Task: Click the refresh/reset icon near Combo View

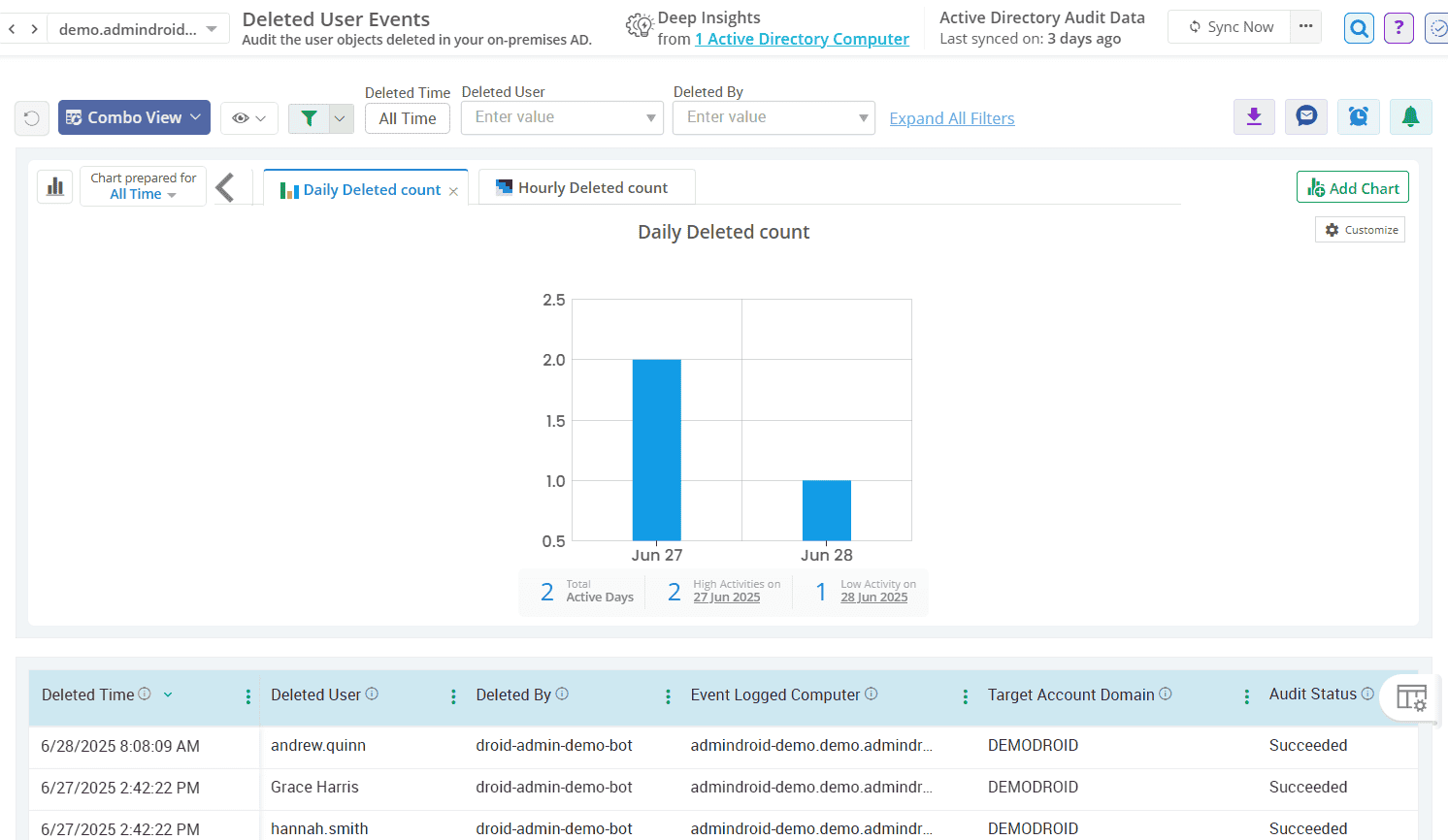Action: tap(31, 116)
